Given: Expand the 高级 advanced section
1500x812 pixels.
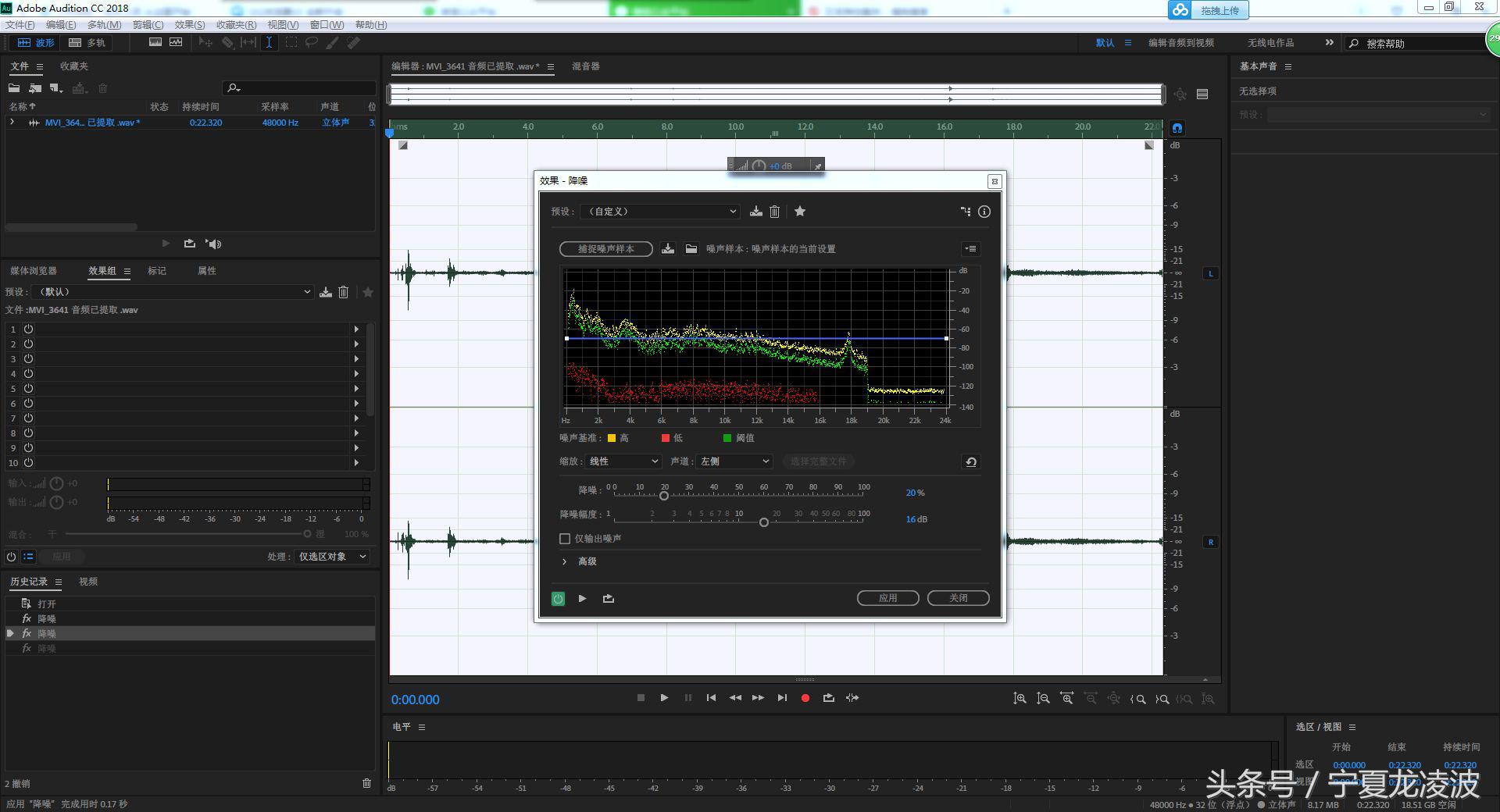Looking at the screenshot, I should point(565,561).
